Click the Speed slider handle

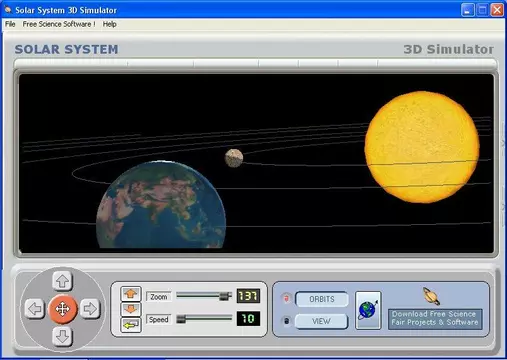[181, 319]
